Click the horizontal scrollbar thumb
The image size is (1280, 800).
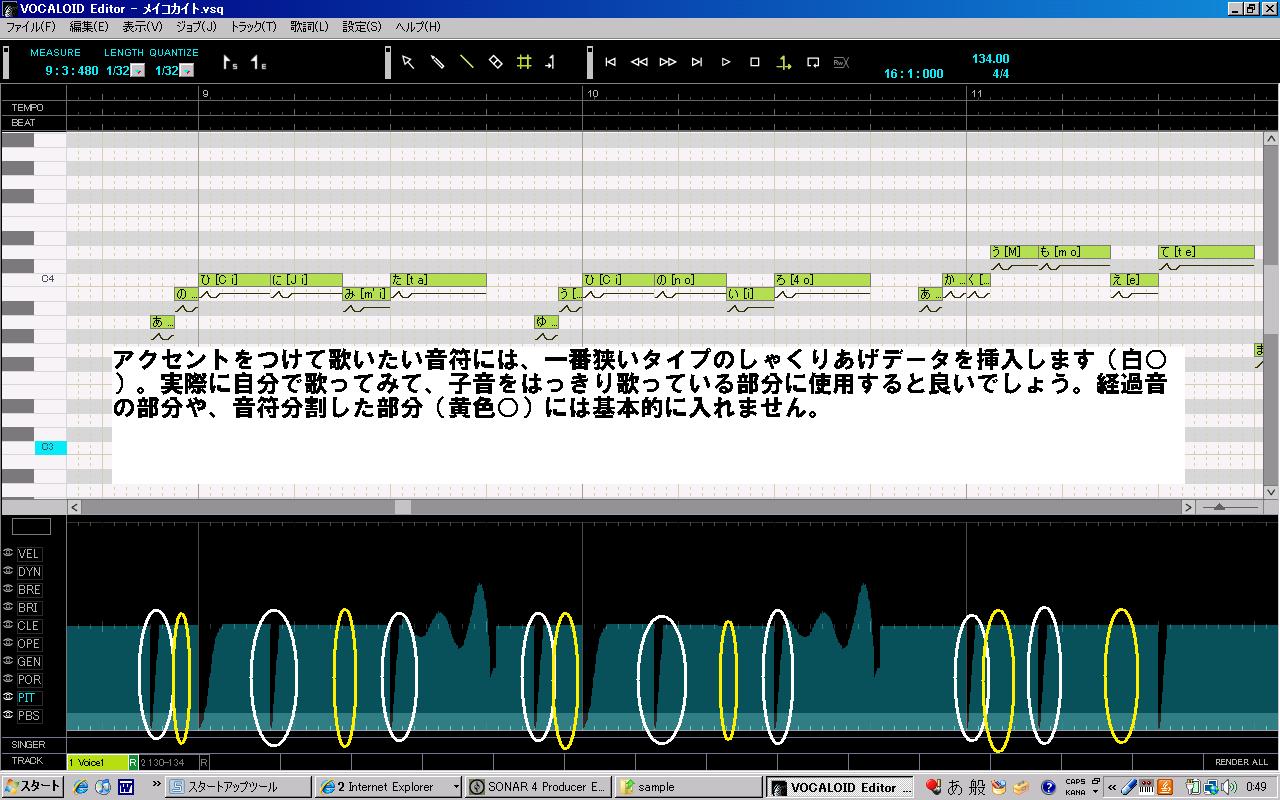403,507
